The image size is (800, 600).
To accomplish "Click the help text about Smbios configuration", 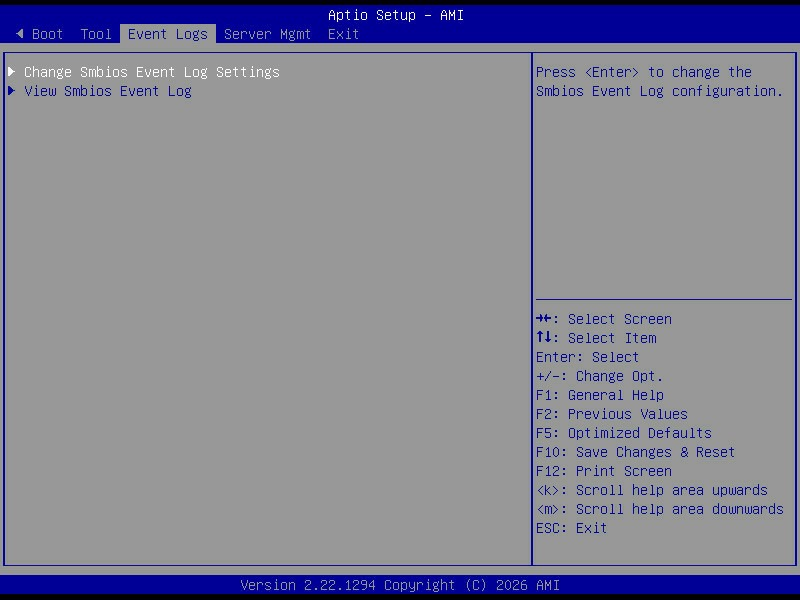I will 659,82.
